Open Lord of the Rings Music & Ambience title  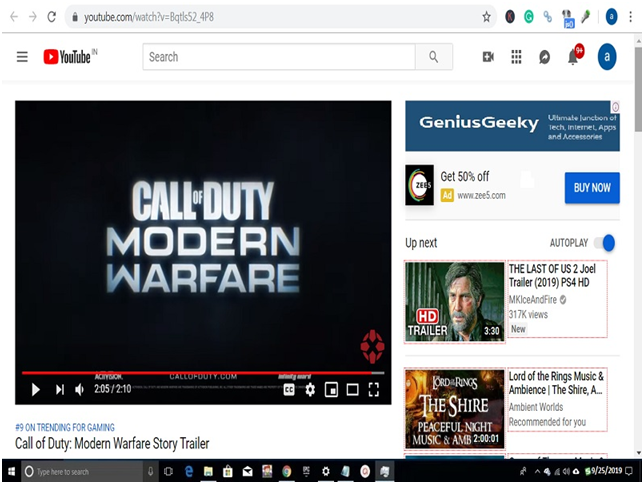pos(556,383)
